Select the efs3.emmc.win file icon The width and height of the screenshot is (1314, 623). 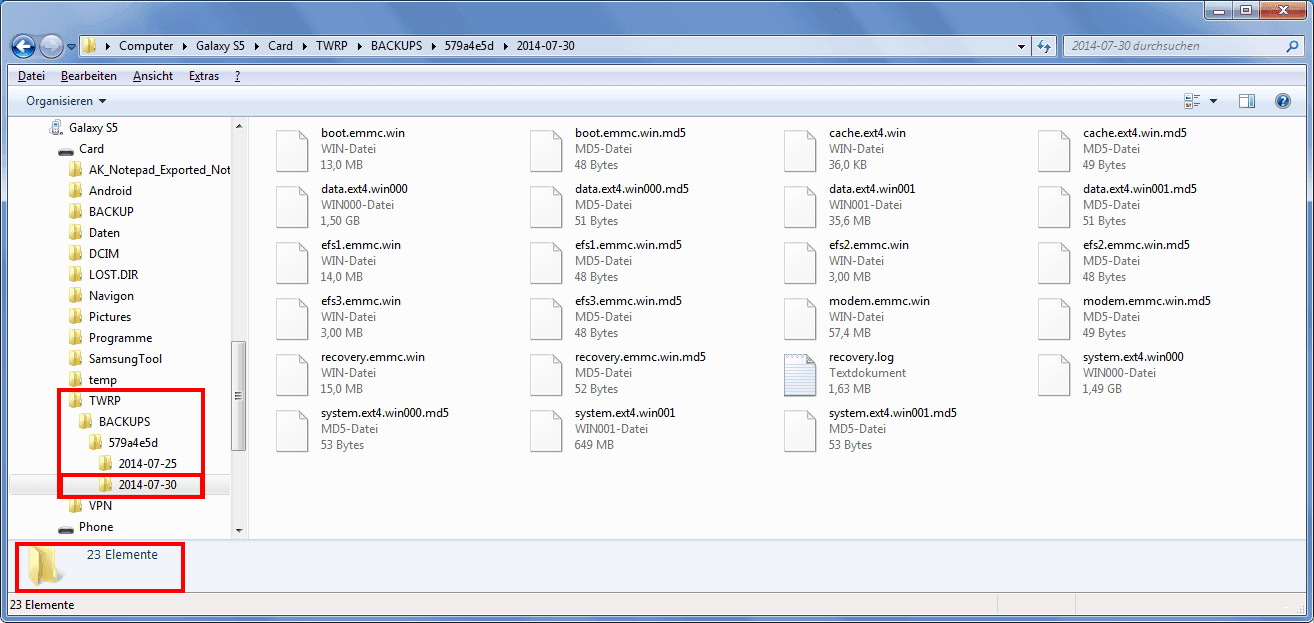click(292, 317)
